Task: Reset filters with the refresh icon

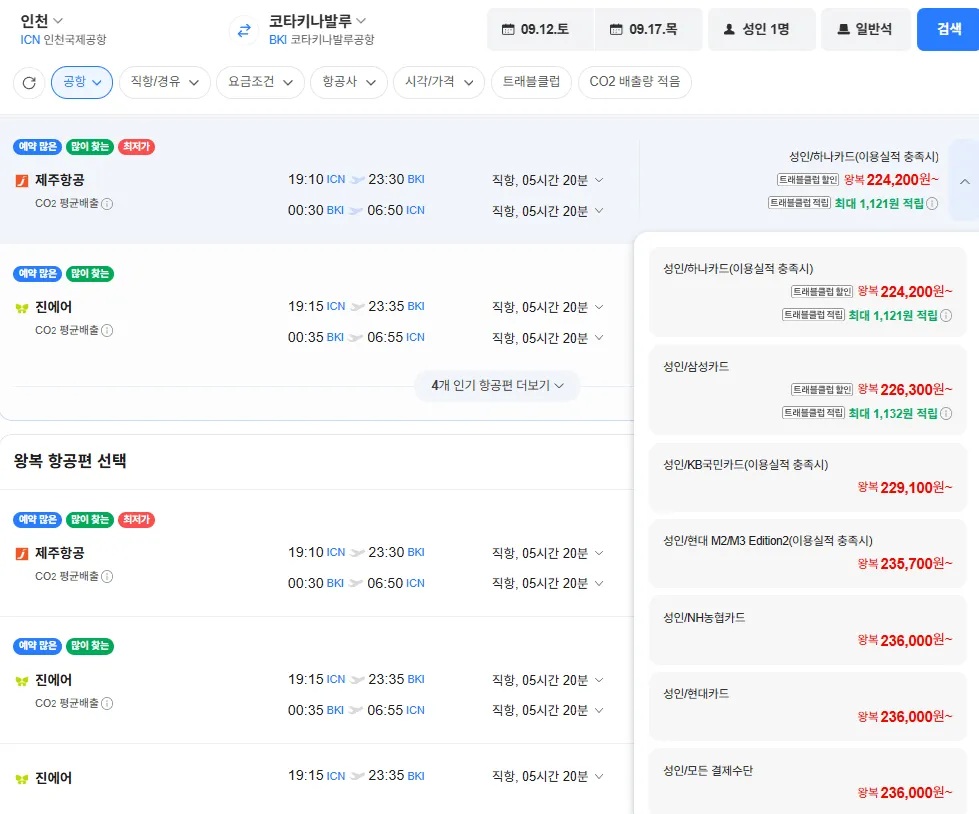Action: click(29, 82)
